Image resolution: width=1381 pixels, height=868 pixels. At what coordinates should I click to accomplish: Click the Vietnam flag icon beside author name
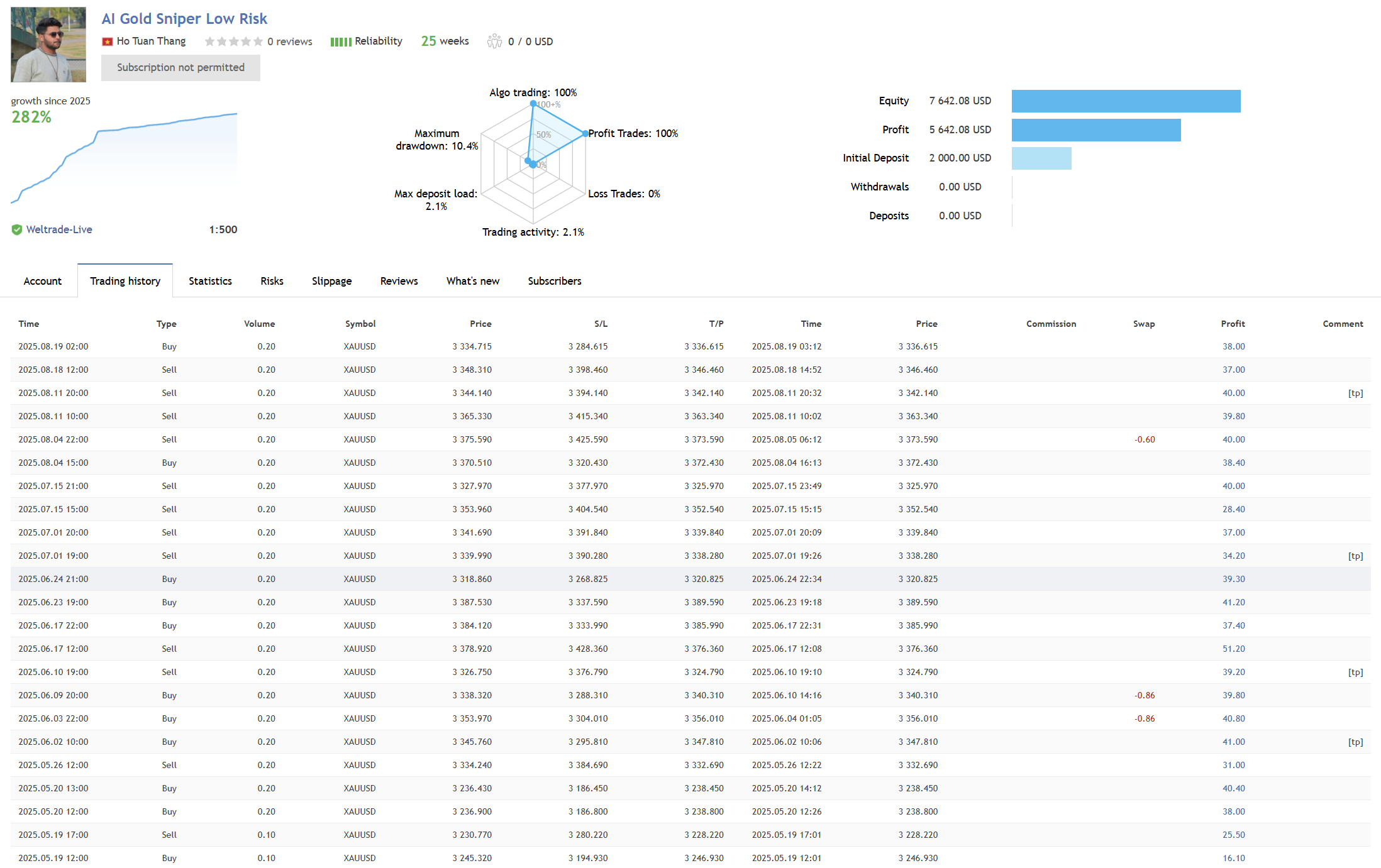click(x=108, y=41)
